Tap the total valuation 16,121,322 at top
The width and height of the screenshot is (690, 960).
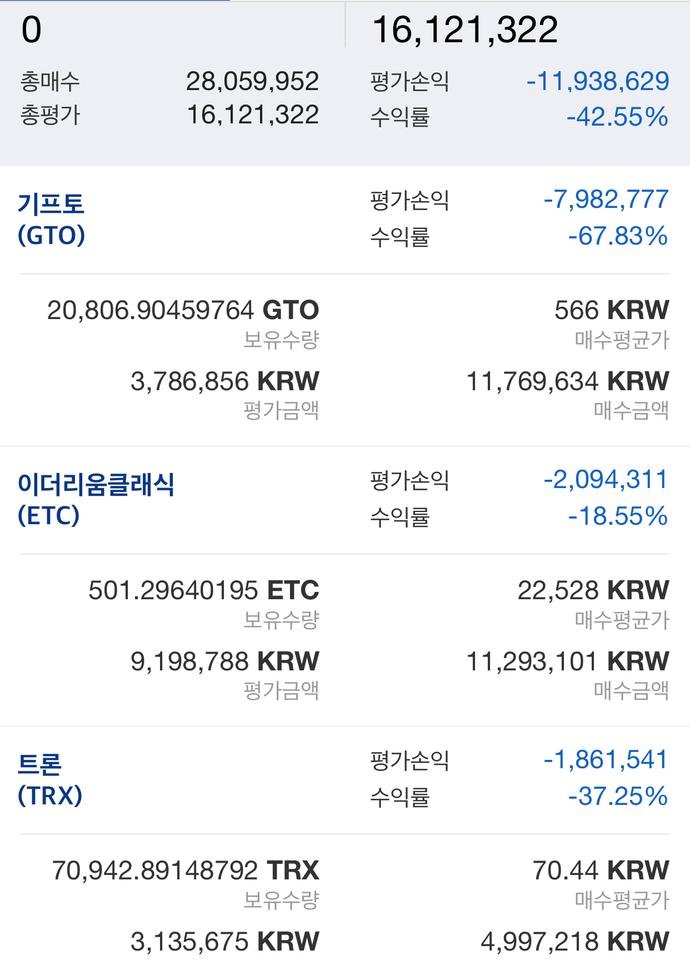click(465, 30)
